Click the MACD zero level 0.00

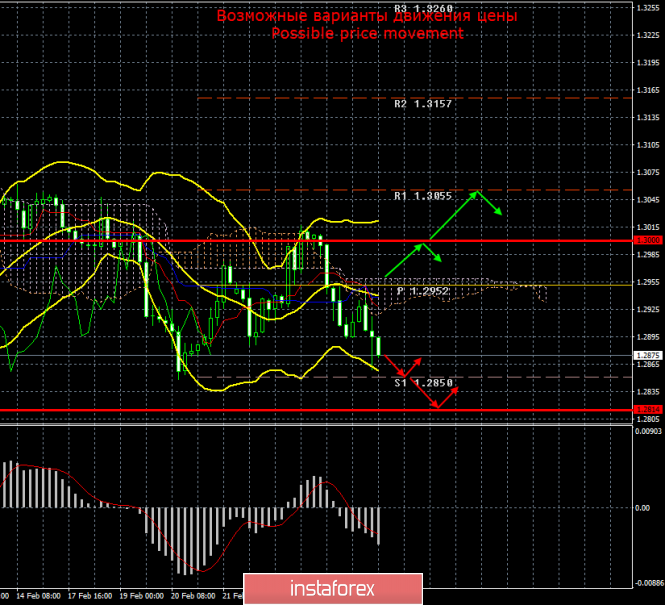pos(643,507)
